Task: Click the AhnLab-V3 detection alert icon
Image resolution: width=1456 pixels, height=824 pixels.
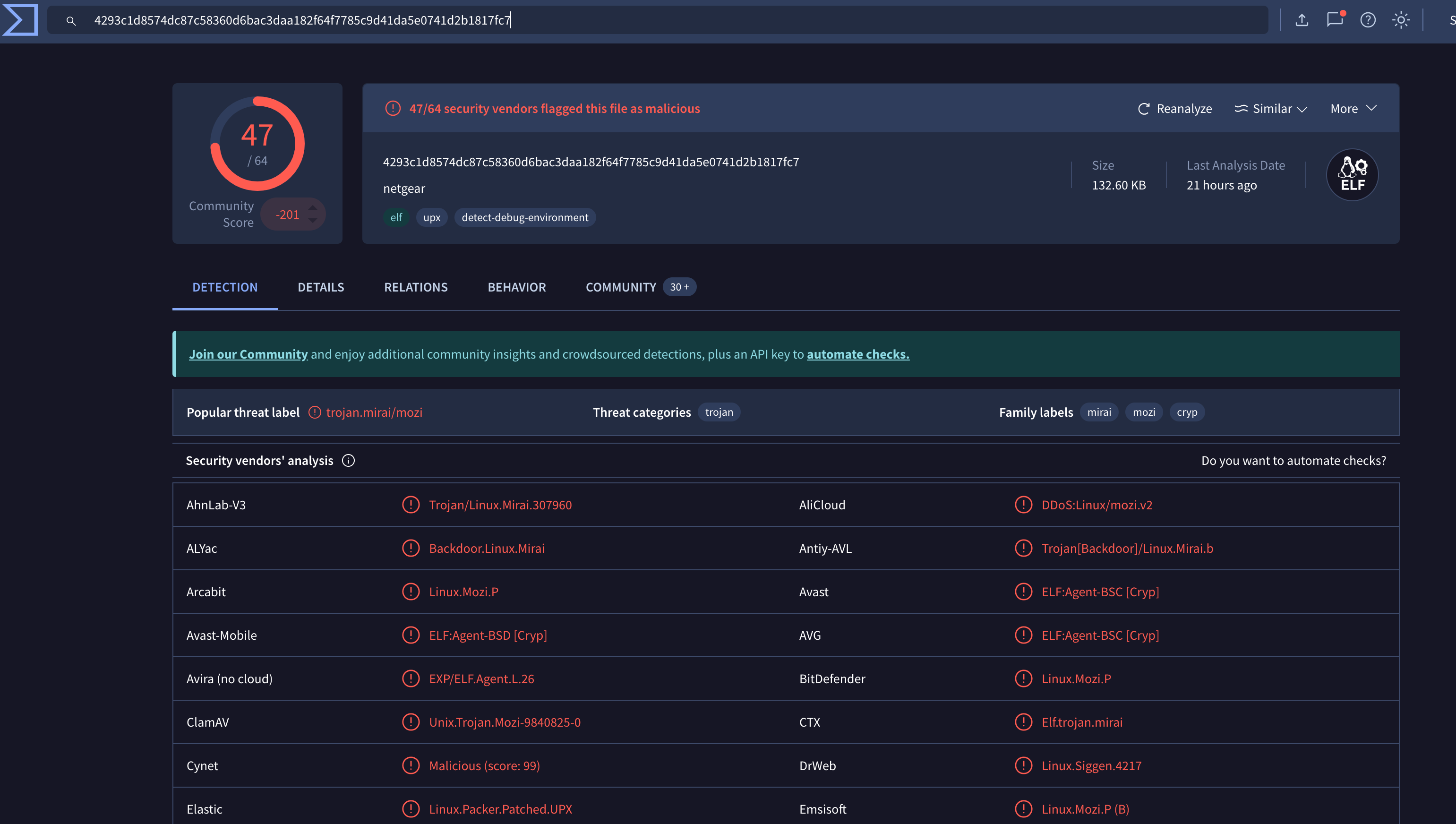Action: 411,504
